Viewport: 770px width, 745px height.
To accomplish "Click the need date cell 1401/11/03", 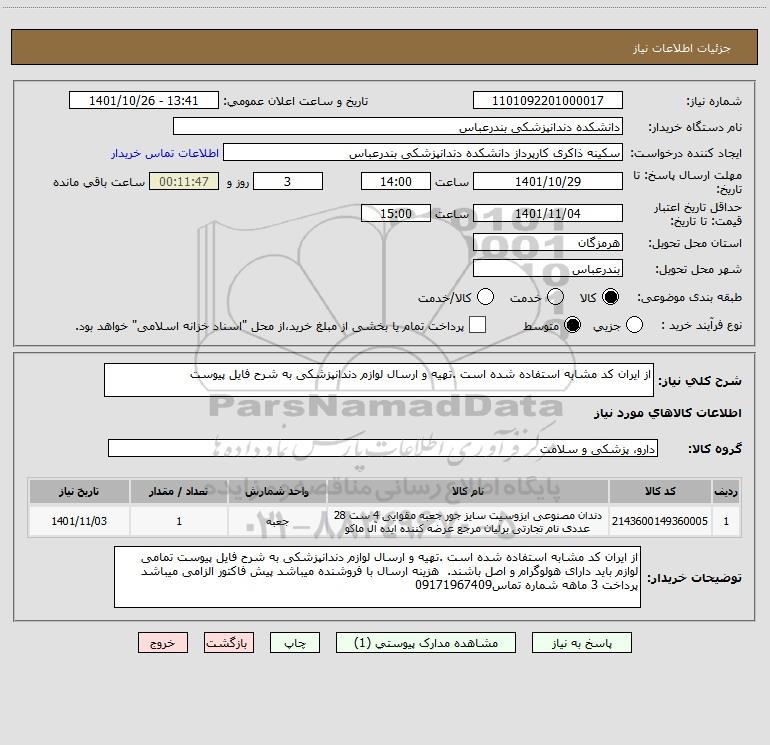I will click(79, 521).
